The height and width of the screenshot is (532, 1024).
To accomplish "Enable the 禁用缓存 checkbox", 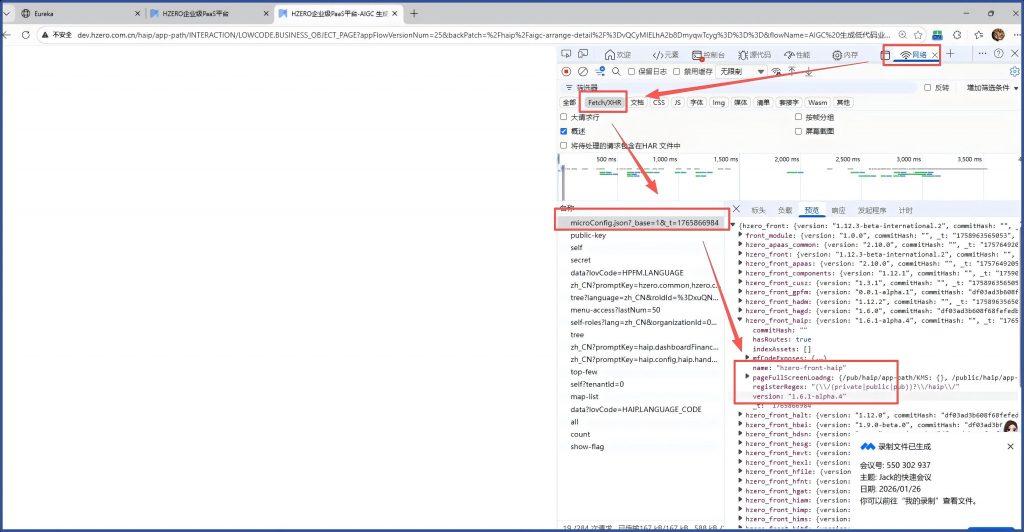I will click(x=677, y=71).
